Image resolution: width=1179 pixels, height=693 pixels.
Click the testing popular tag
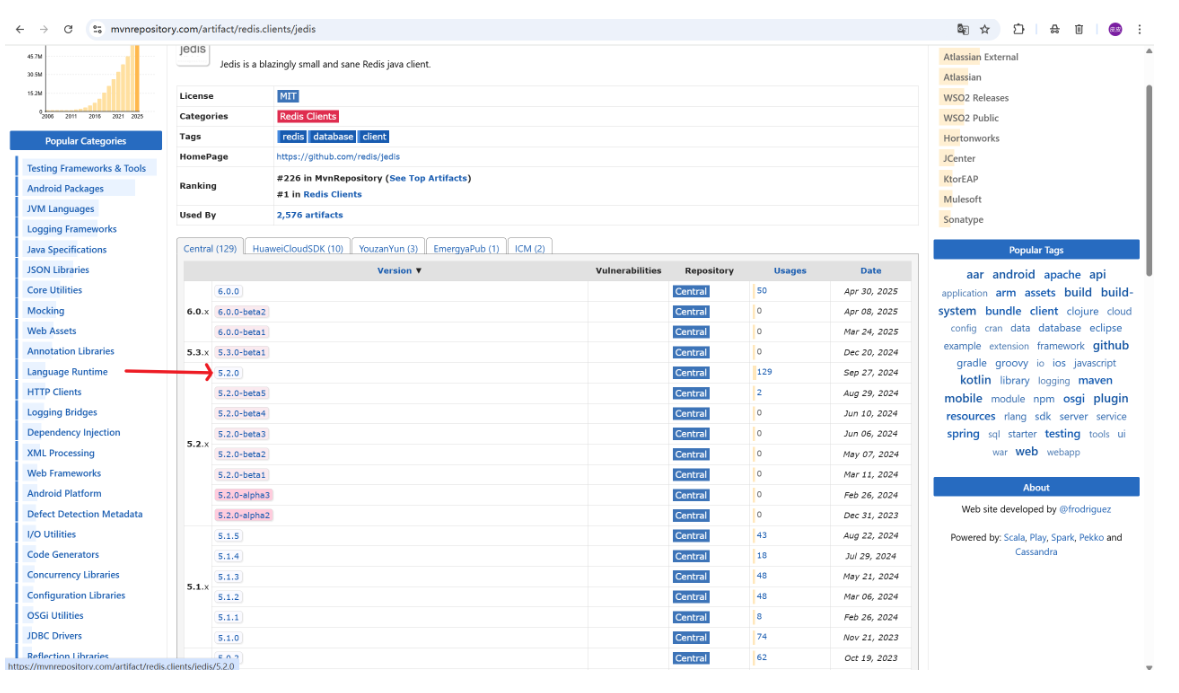[x=1062, y=434]
